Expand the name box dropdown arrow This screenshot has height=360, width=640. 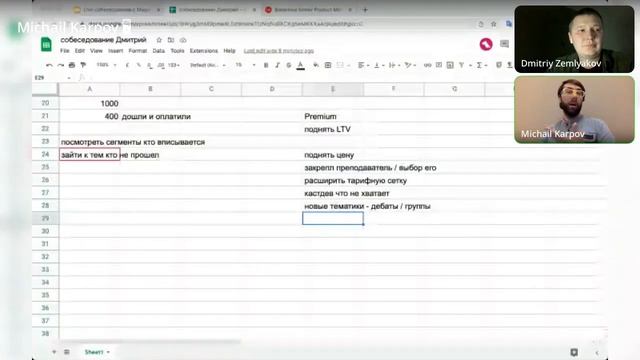click(x=69, y=78)
